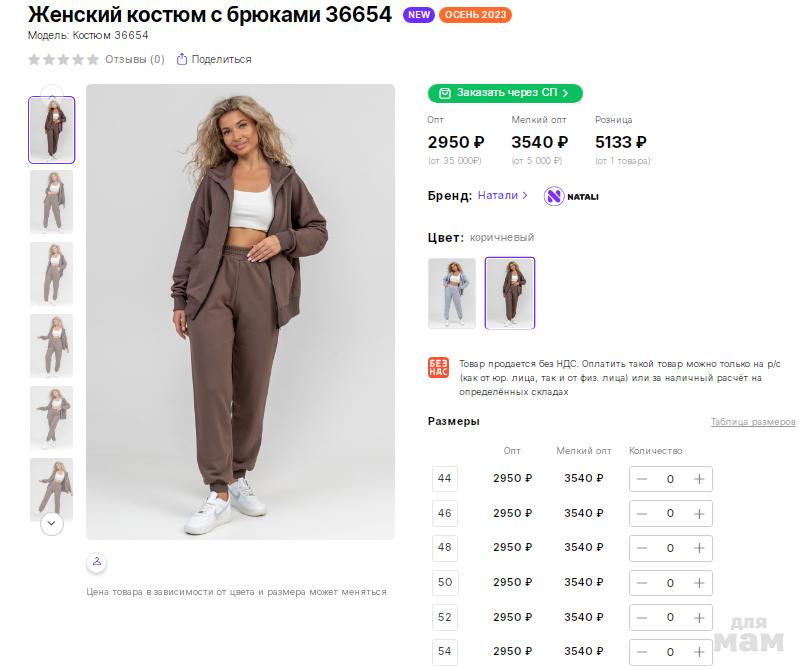Image resolution: width=799 pixels, height=666 pixels.
Task: Open the Отзывы (0) reviews link
Action: [x=134, y=59]
